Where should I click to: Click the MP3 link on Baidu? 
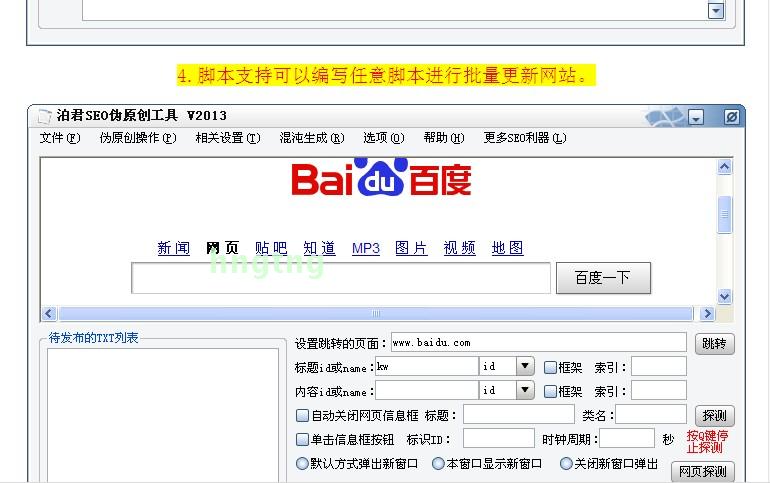[366, 248]
